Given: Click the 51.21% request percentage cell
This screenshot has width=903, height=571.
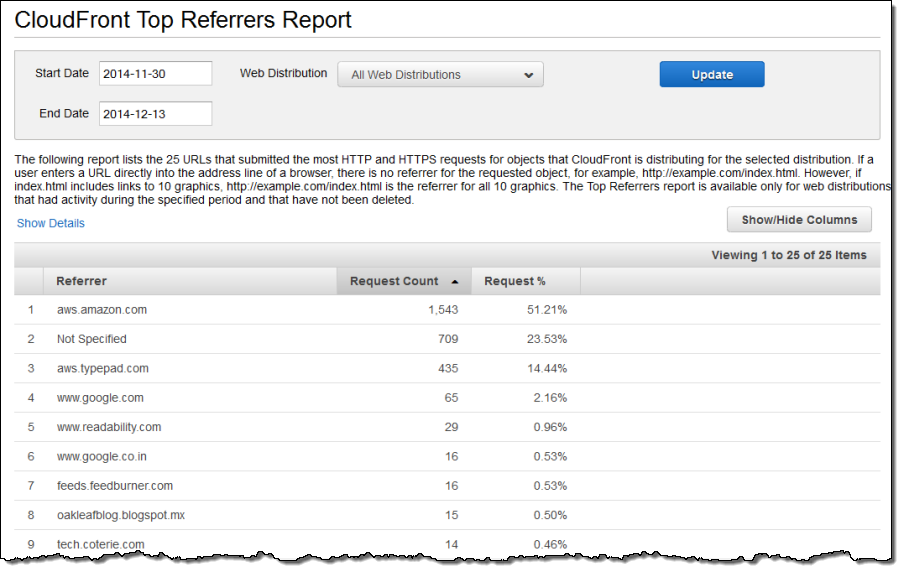Looking at the screenshot, I should coord(547,311).
